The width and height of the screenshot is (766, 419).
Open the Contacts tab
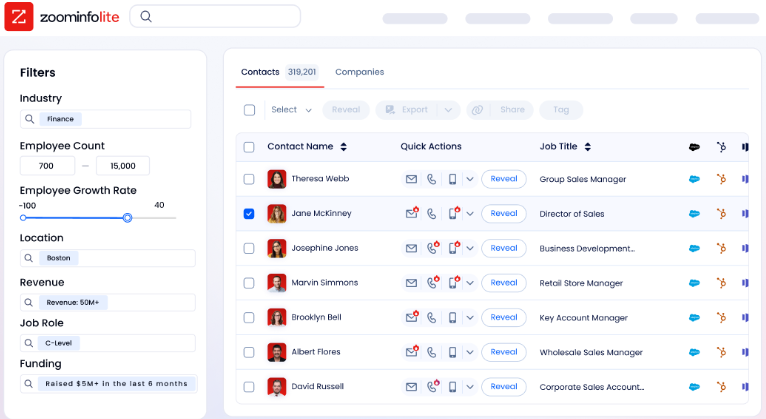tap(279, 72)
